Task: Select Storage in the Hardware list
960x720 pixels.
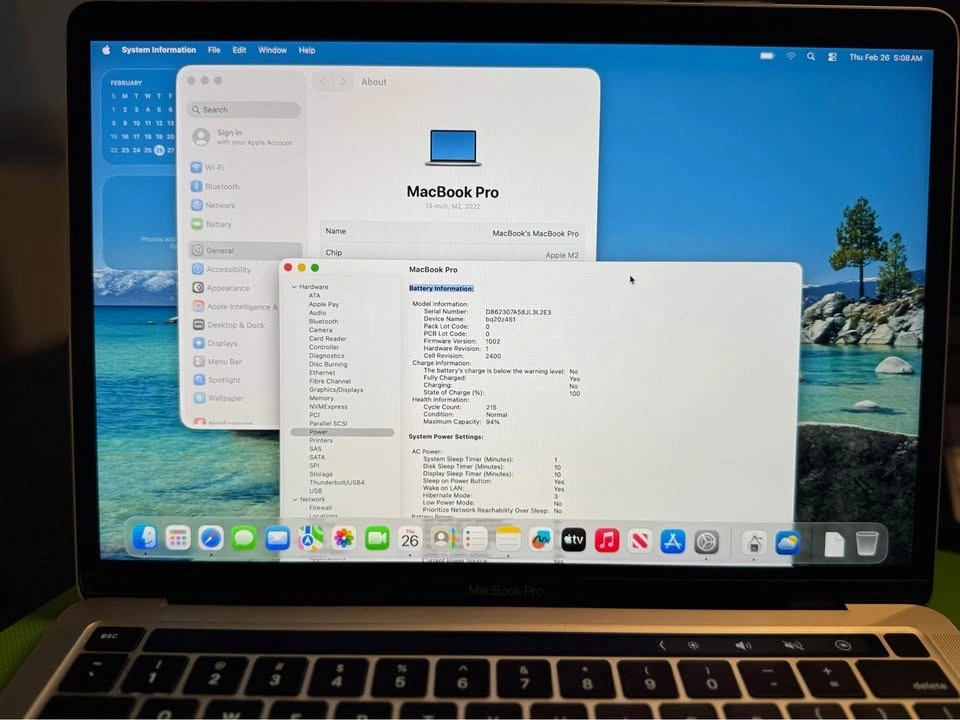Action: pos(321,474)
